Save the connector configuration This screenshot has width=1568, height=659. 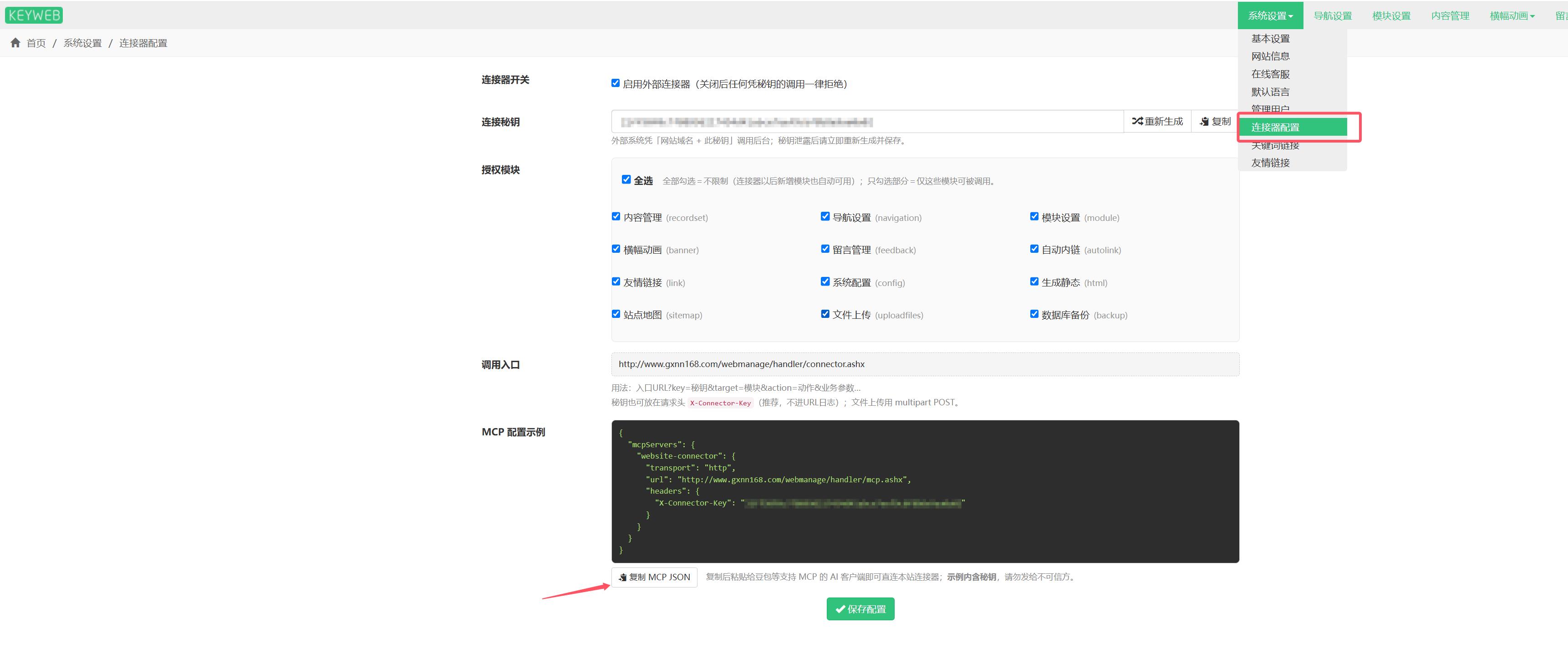(x=860, y=609)
